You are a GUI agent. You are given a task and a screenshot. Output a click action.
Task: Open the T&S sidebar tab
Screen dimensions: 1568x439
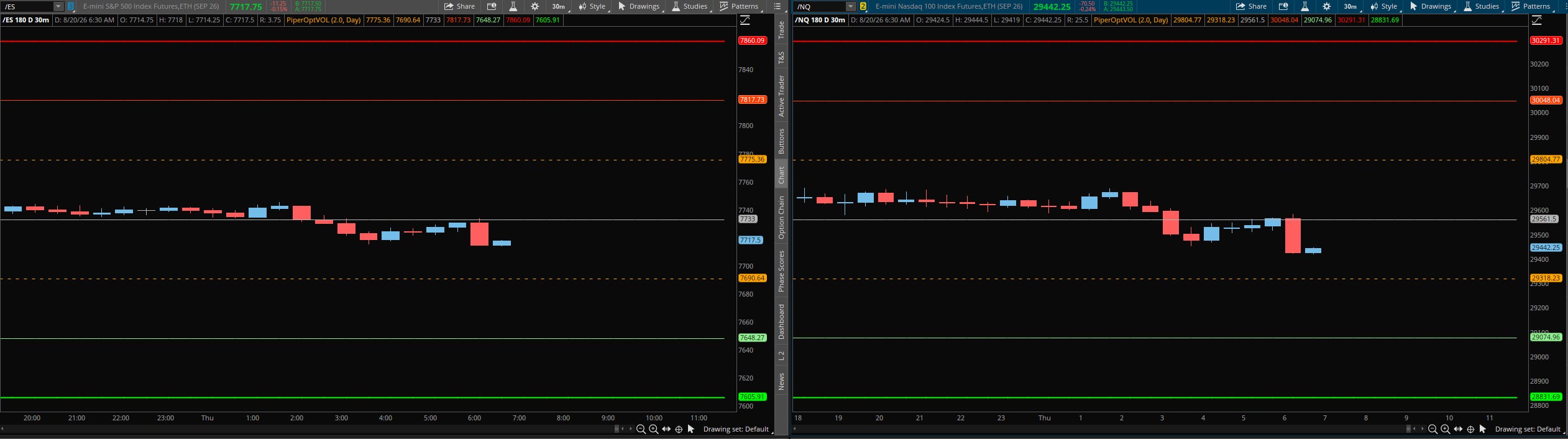tap(781, 58)
